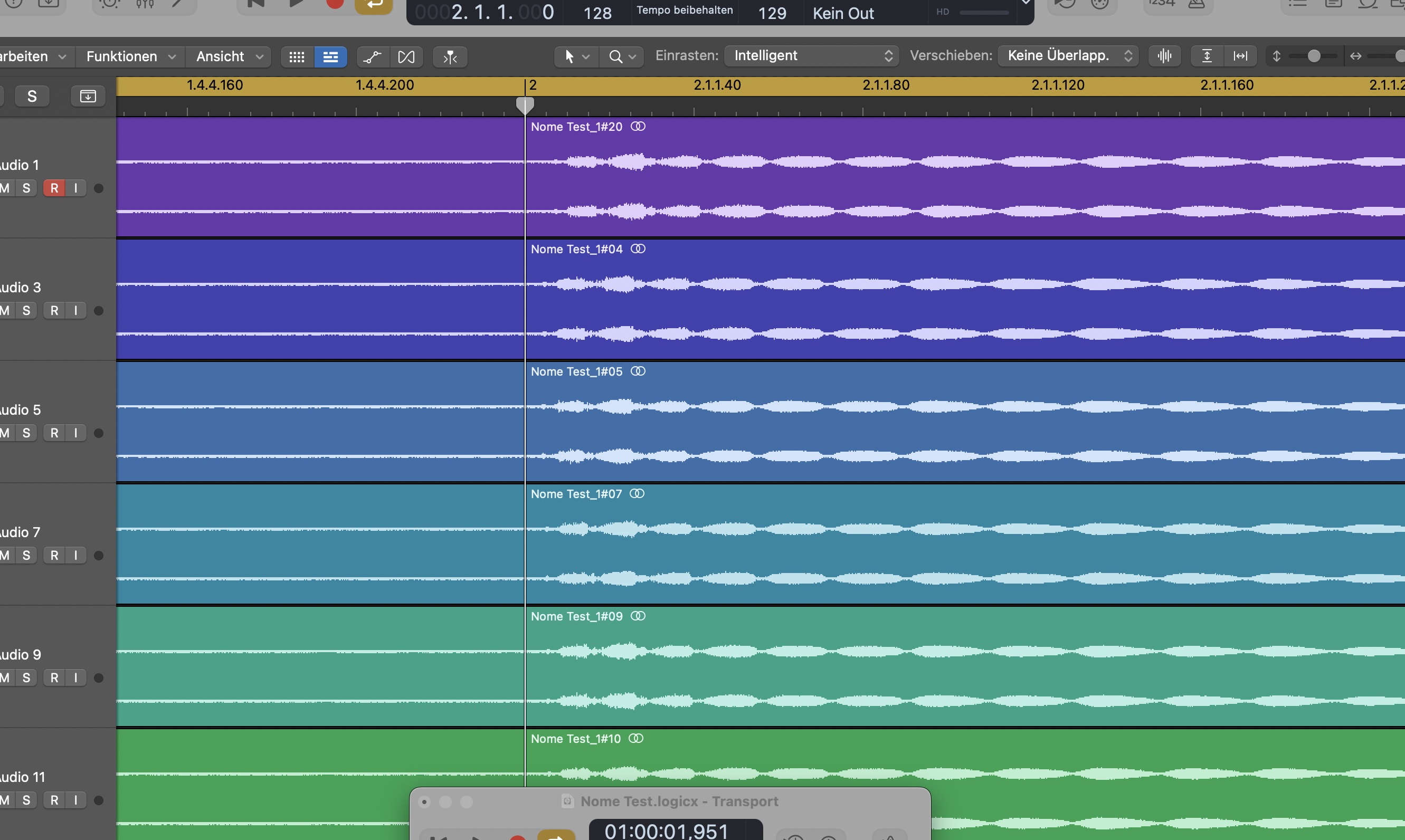Click the vertical zoom slider knob

(x=1314, y=55)
